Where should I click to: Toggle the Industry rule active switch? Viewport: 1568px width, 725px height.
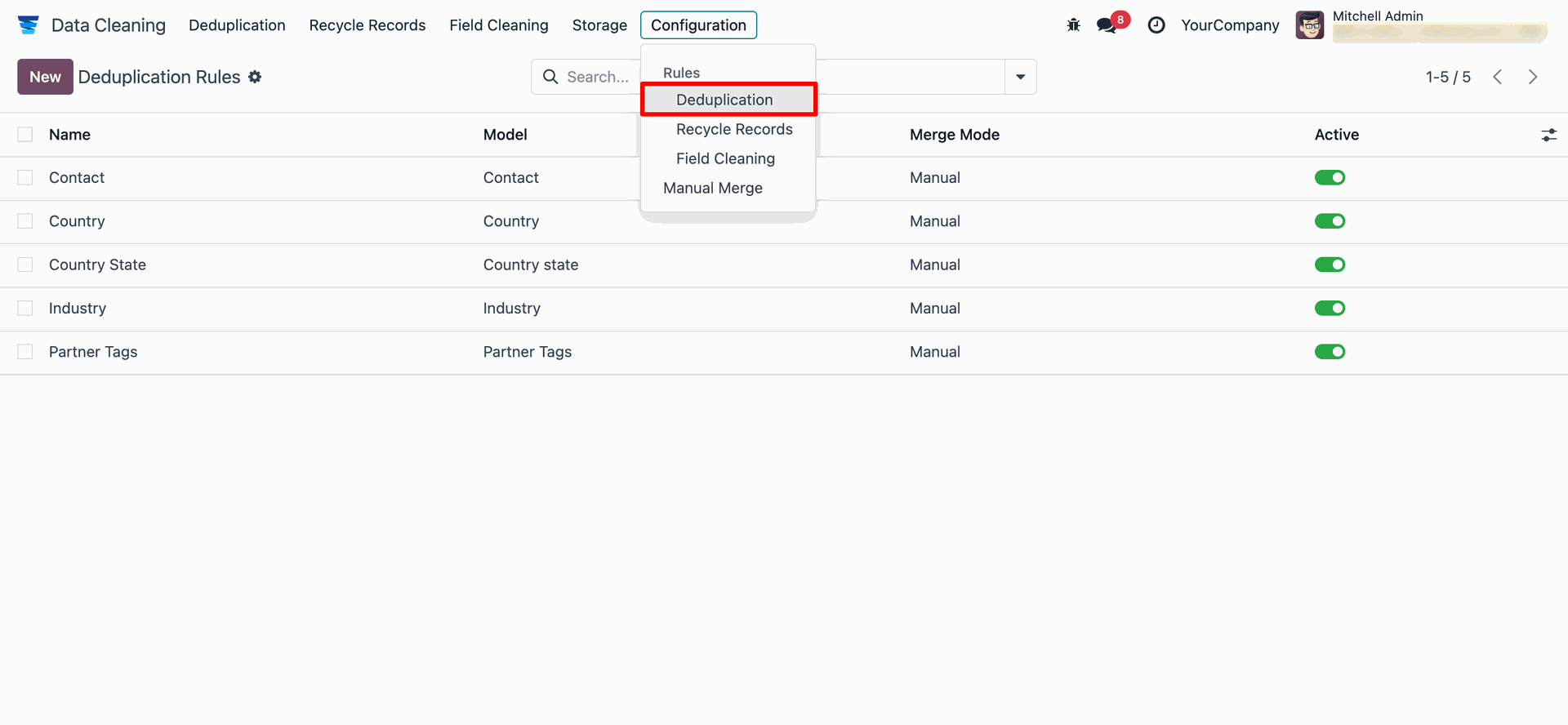pyautogui.click(x=1330, y=309)
